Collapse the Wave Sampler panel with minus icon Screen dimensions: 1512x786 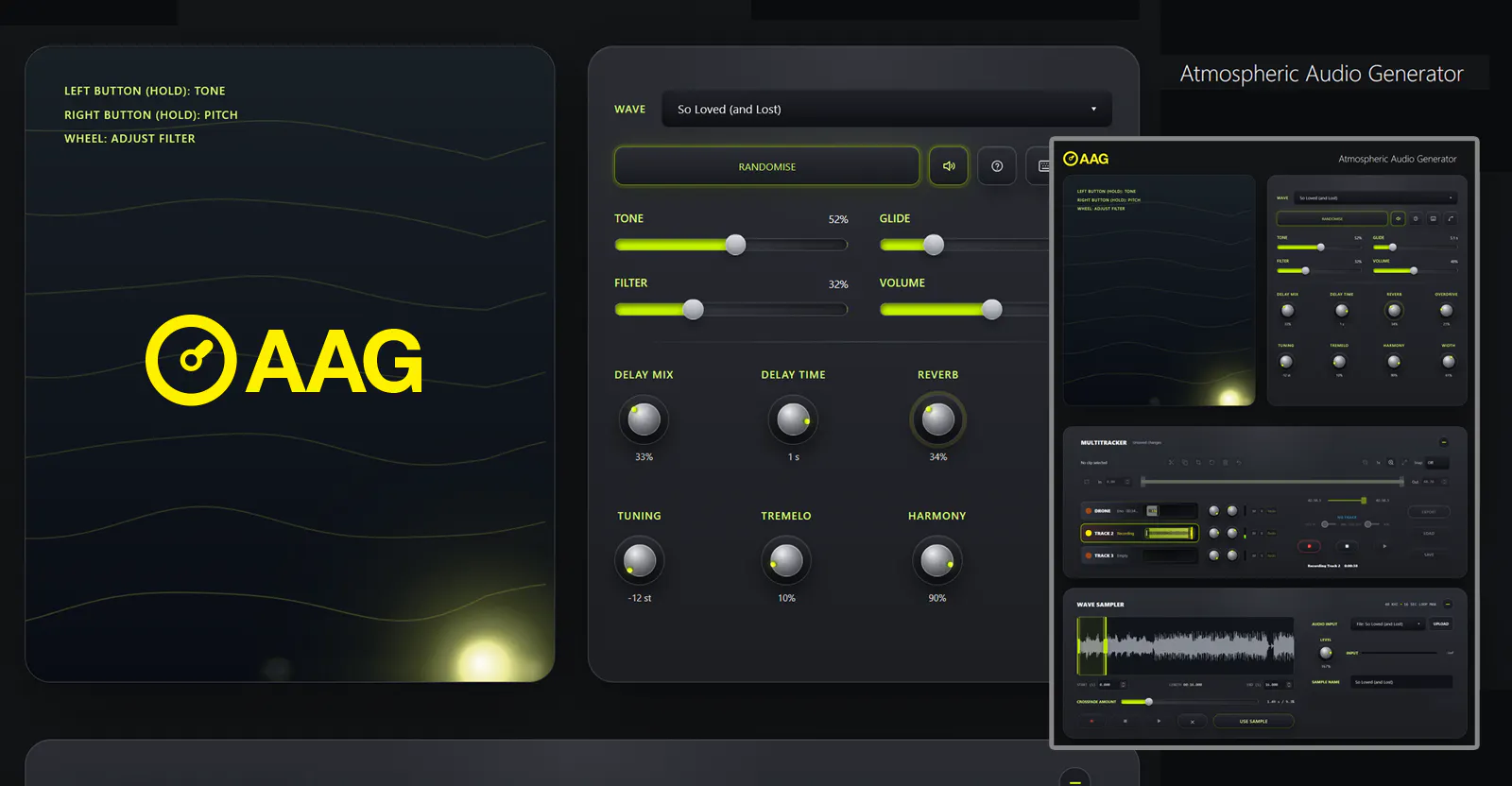1448,605
